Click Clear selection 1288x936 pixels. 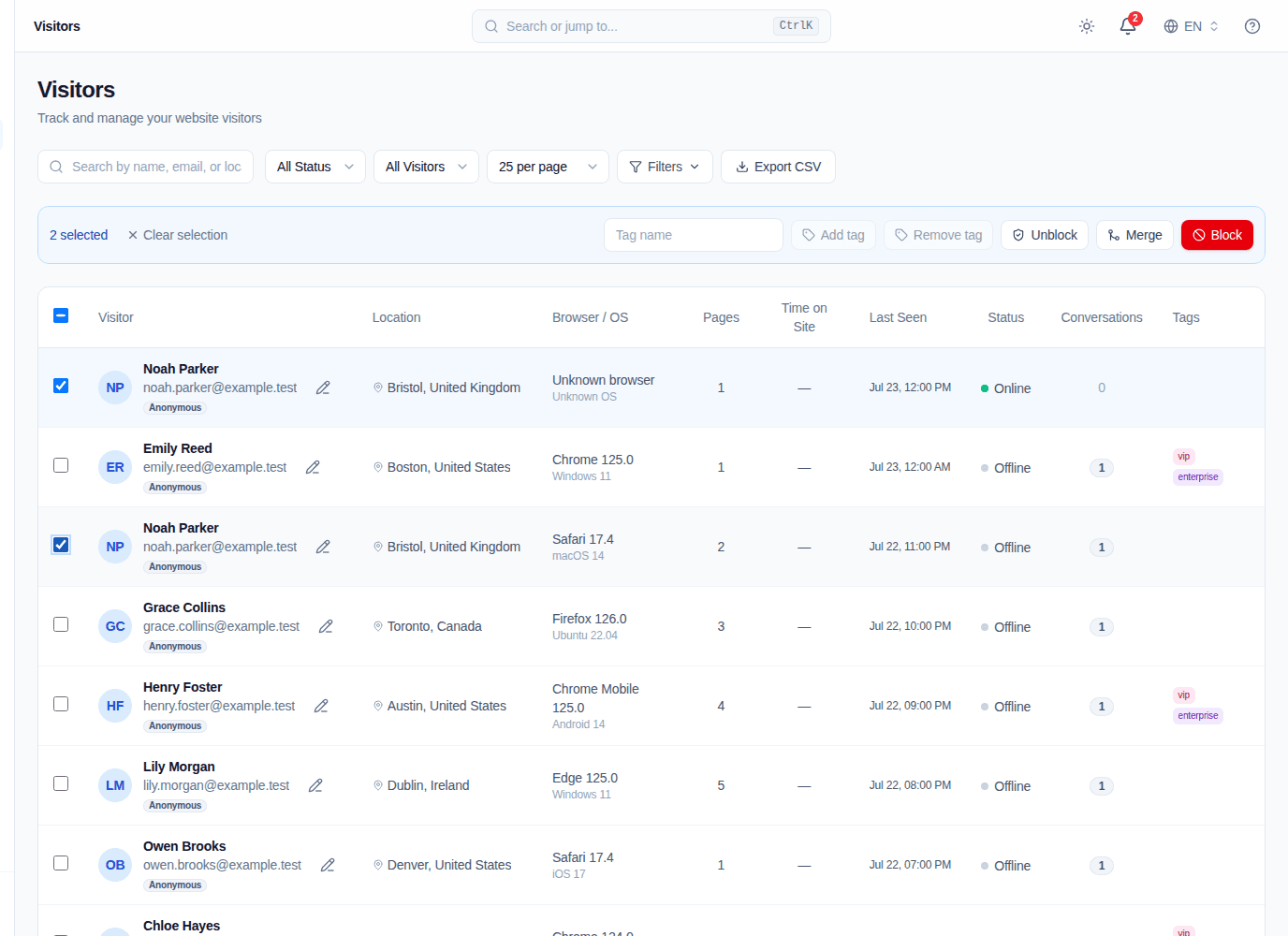[178, 235]
